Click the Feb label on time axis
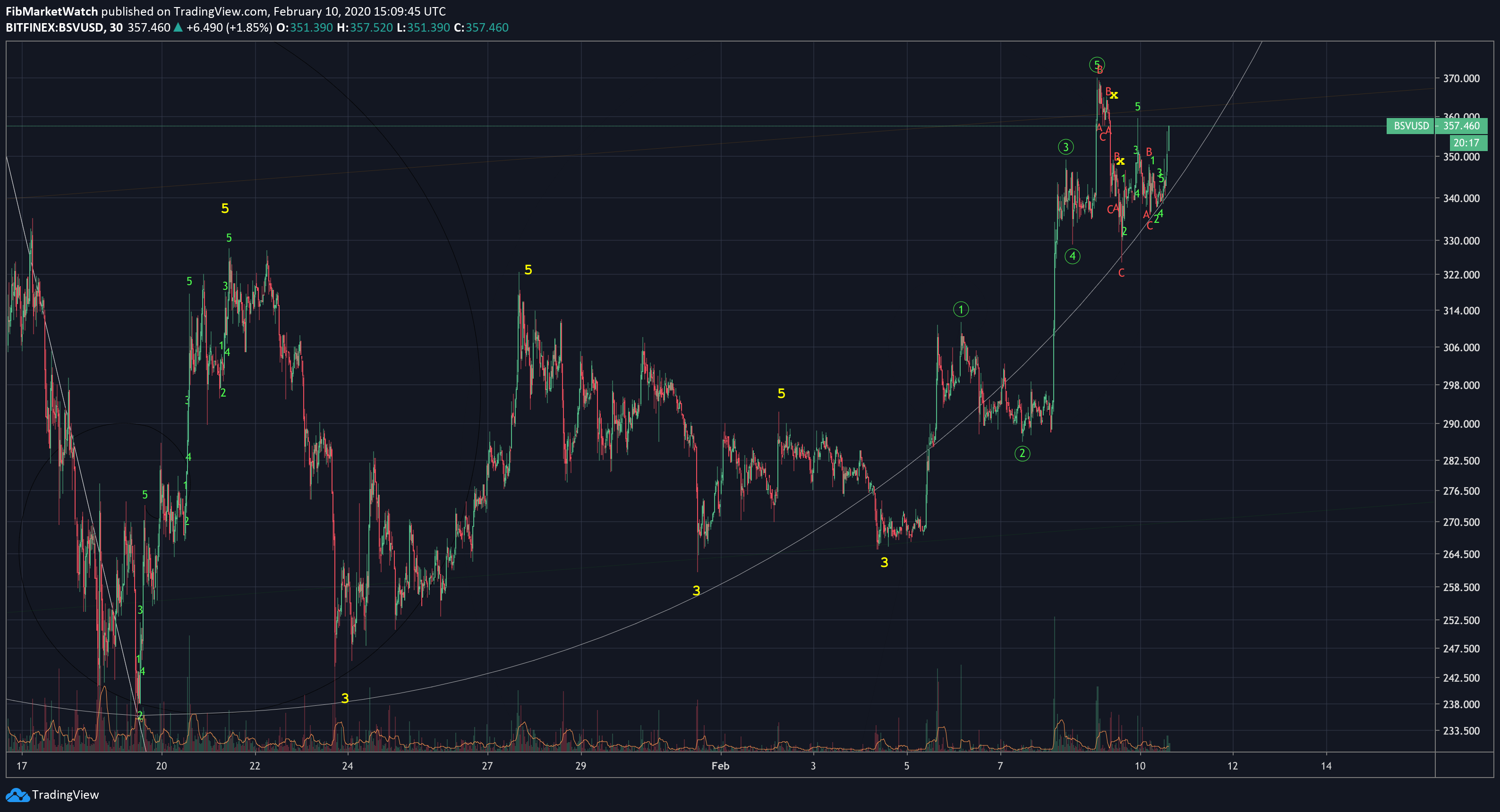 [x=720, y=766]
